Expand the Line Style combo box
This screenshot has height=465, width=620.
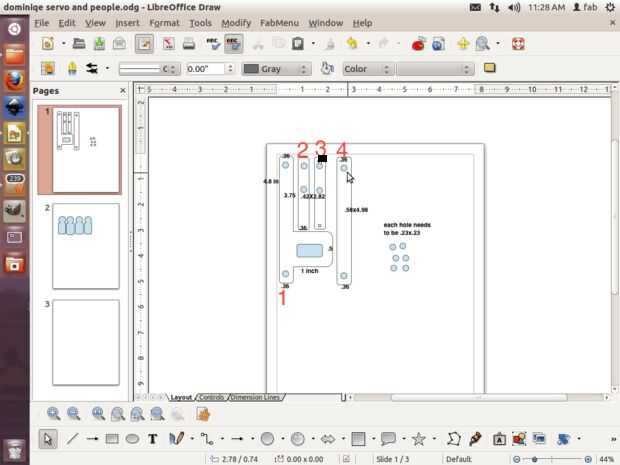pyautogui.click(x=149, y=69)
